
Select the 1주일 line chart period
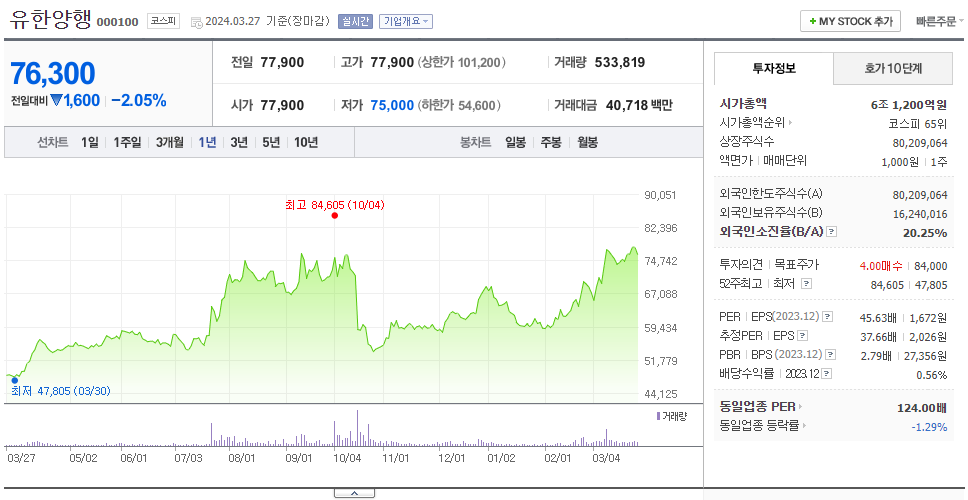(x=127, y=143)
